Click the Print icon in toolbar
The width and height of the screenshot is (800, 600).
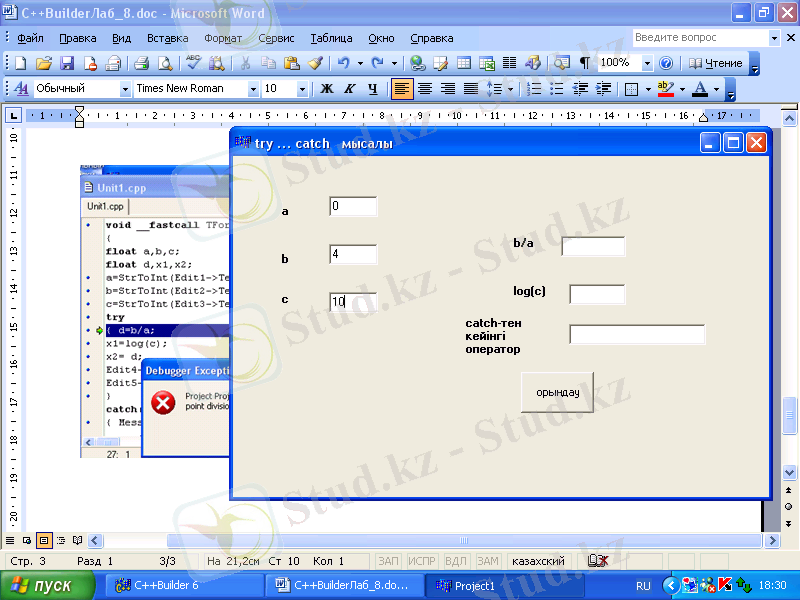coord(141,63)
